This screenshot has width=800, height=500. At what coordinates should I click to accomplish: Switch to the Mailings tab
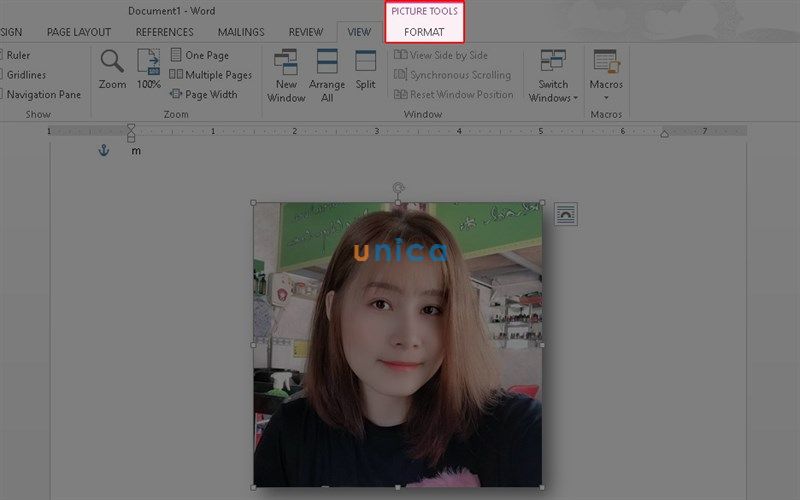[241, 32]
